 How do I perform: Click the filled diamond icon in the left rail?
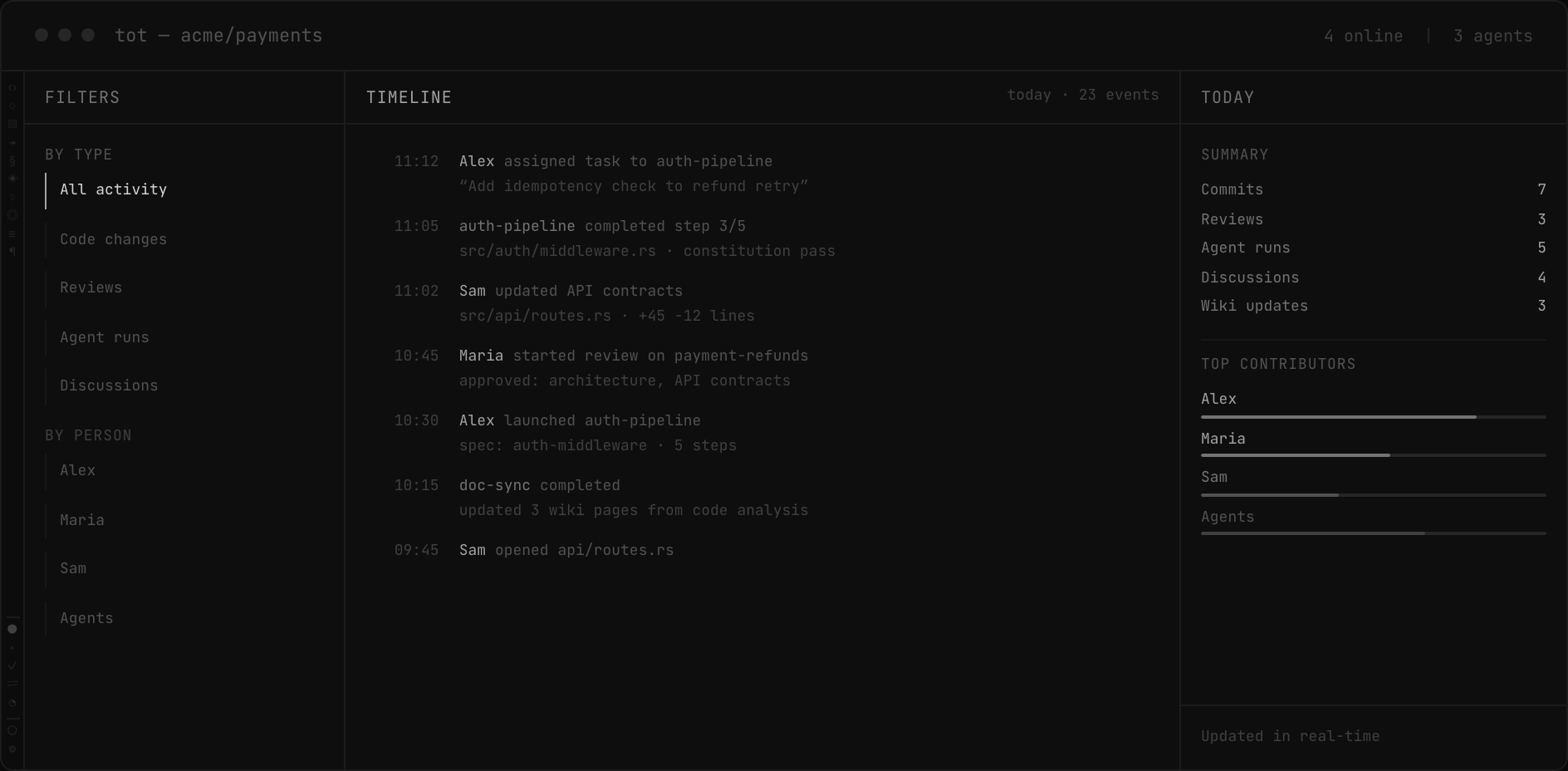(12, 179)
